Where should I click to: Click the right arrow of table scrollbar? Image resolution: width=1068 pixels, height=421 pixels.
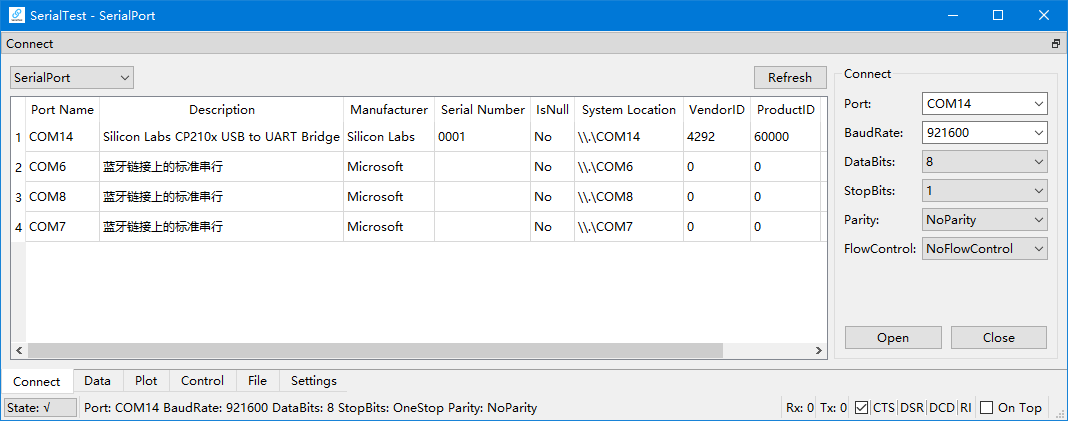pos(819,350)
